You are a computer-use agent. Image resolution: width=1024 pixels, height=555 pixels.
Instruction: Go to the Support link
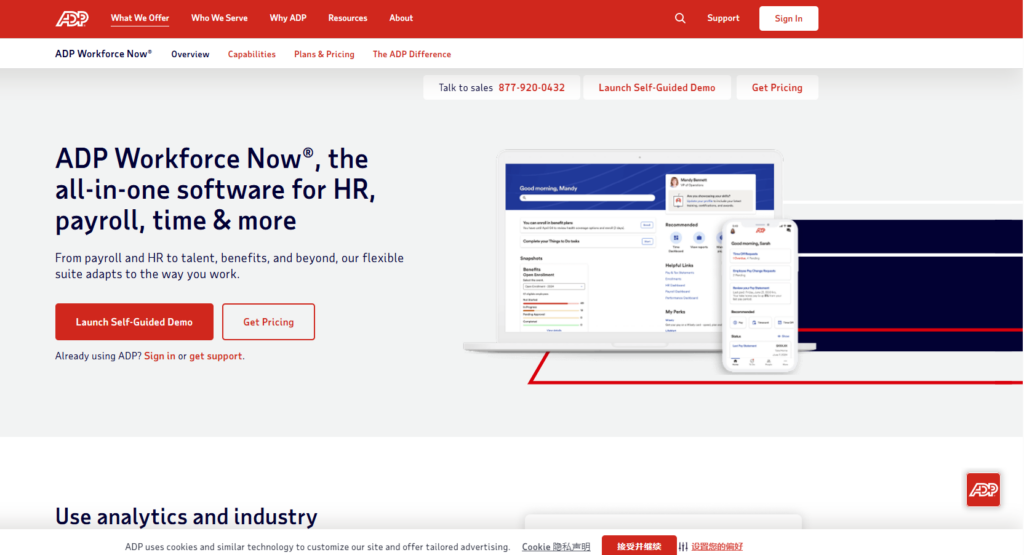723,18
